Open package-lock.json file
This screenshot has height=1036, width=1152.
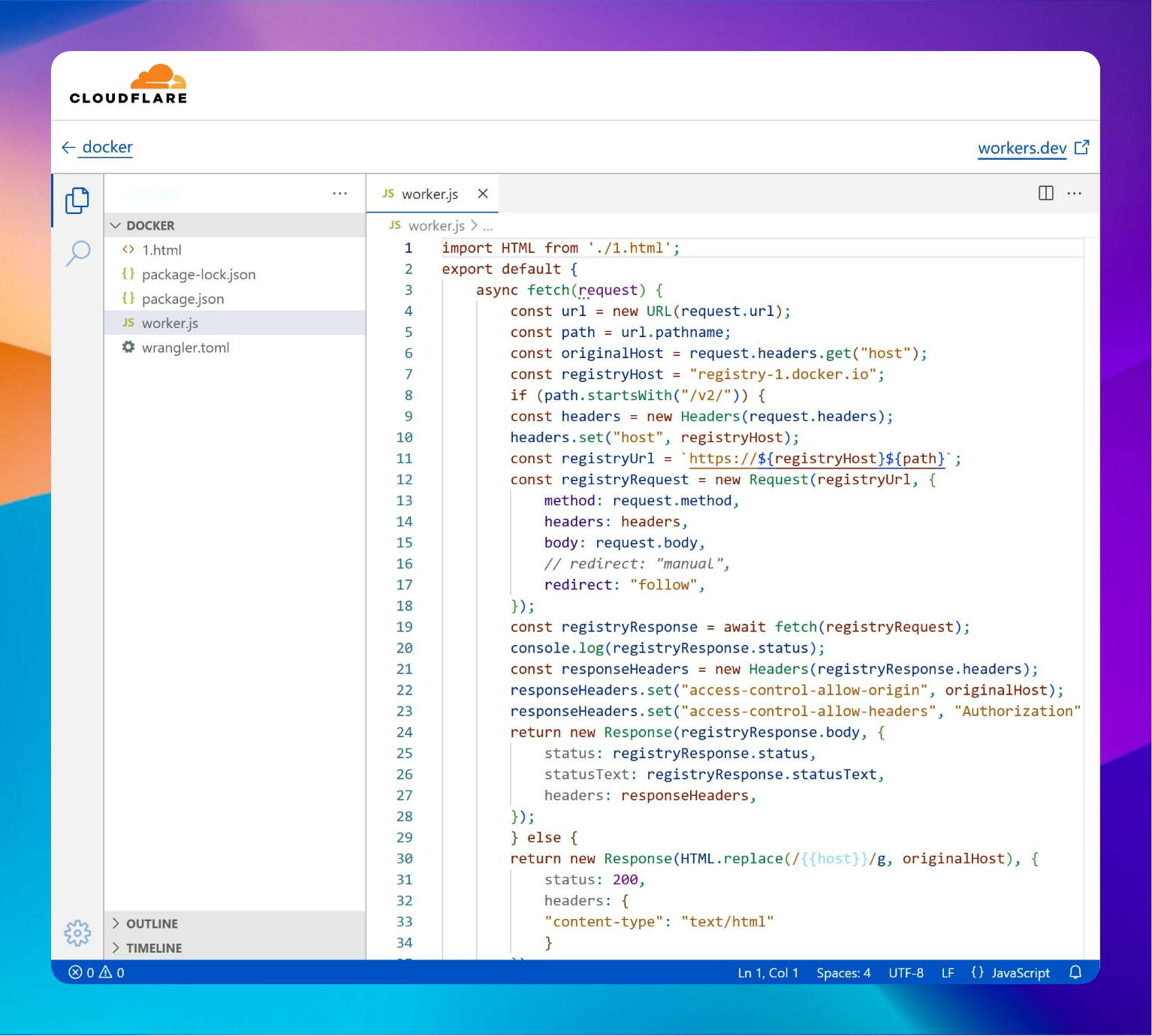pos(234,274)
